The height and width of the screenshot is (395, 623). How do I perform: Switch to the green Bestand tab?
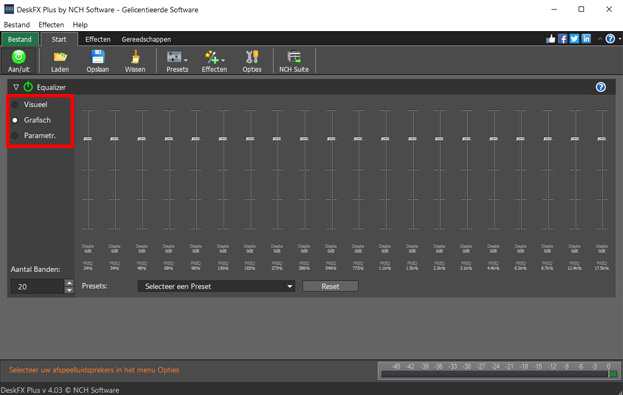(19, 39)
